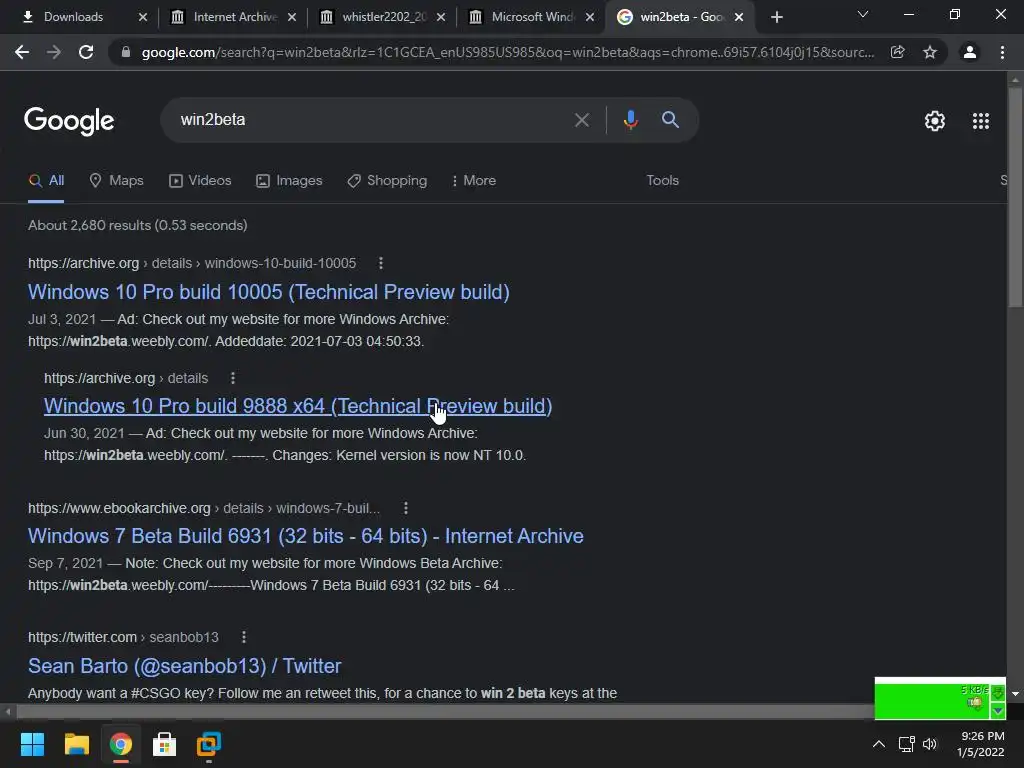
Task: Select the All search filter
Action: click(46, 181)
